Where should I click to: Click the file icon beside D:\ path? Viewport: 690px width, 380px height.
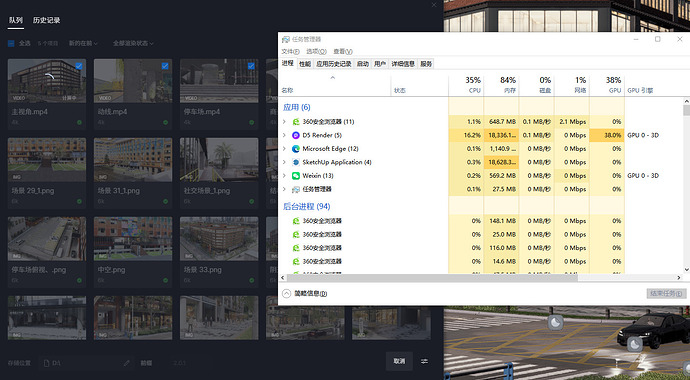tap(46, 363)
